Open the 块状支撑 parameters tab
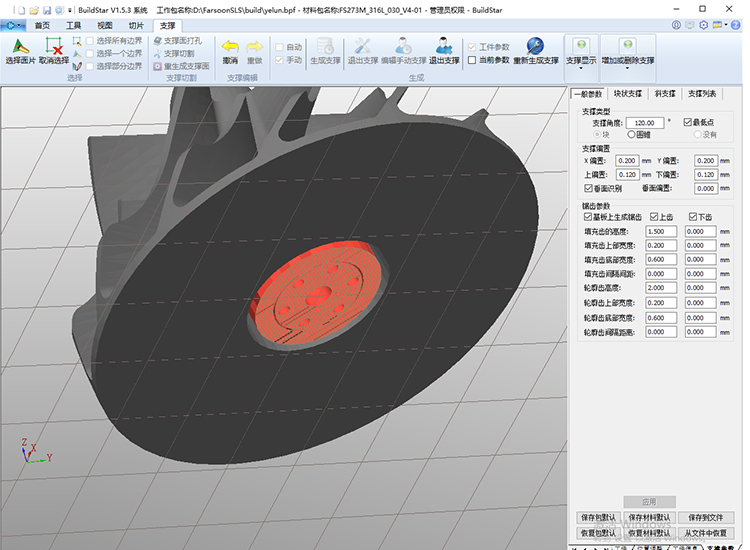The image size is (750, 550). tap(627, 94)
